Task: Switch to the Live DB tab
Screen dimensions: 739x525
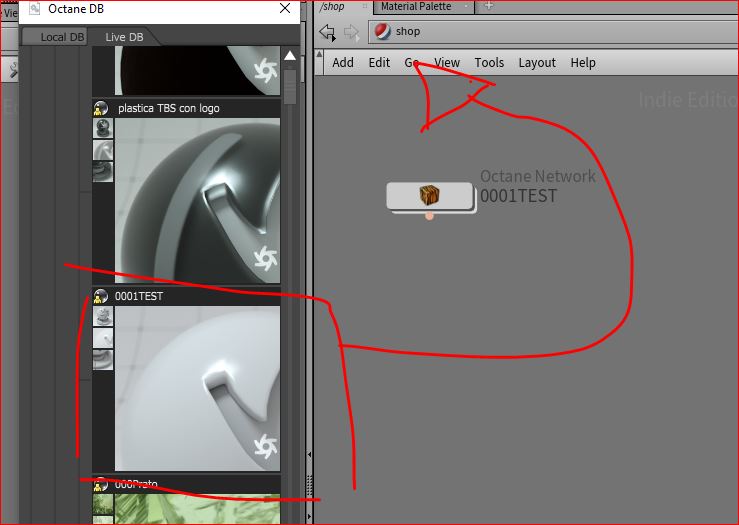Action: click(x=124, y=37)
